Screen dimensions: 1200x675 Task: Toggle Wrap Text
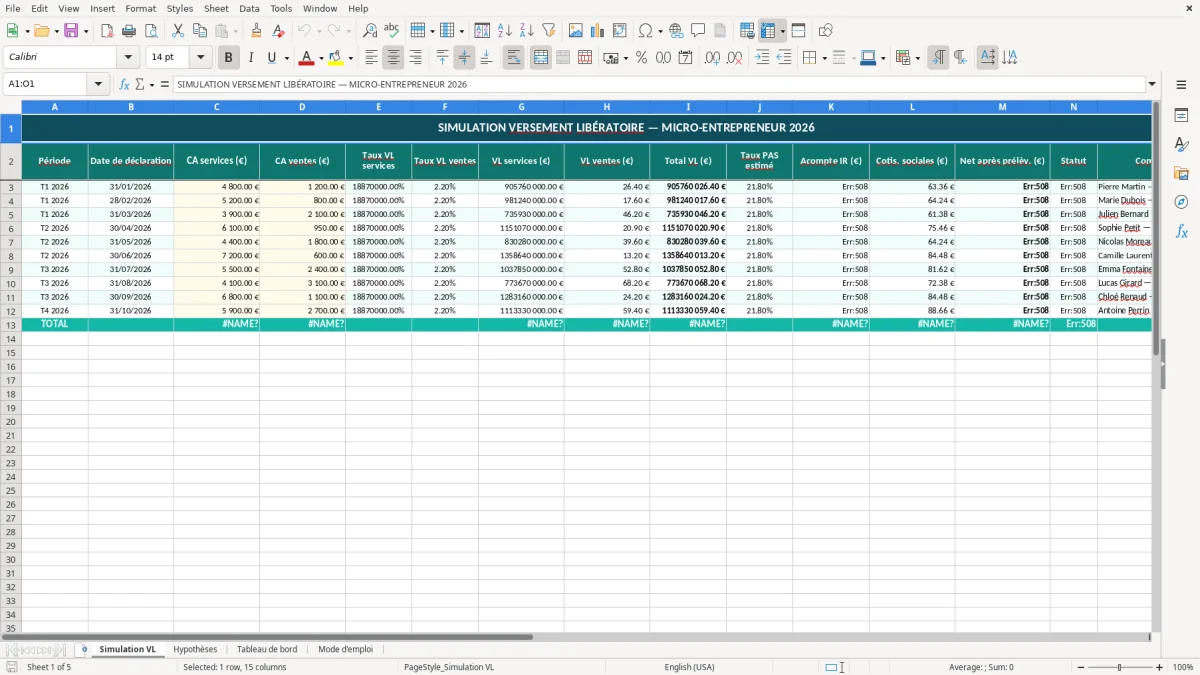click(x=513, y=58)
